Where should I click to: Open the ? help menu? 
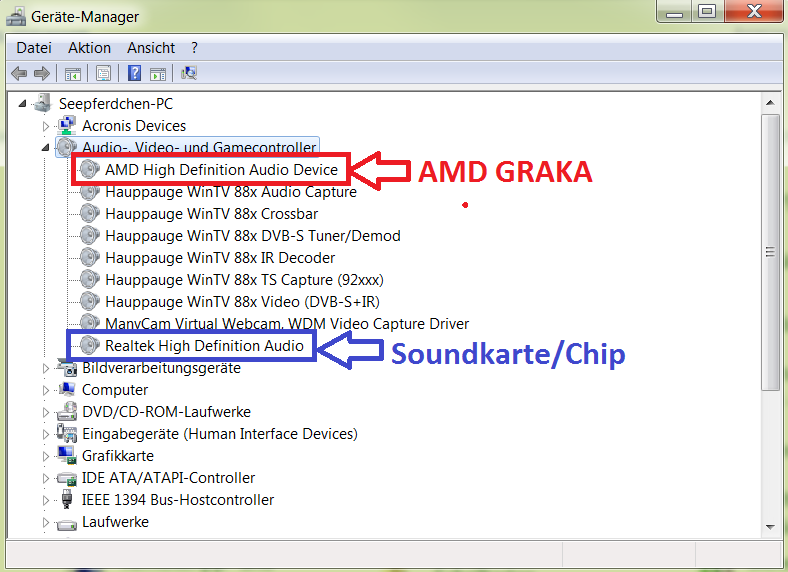[x=194, y=48]
